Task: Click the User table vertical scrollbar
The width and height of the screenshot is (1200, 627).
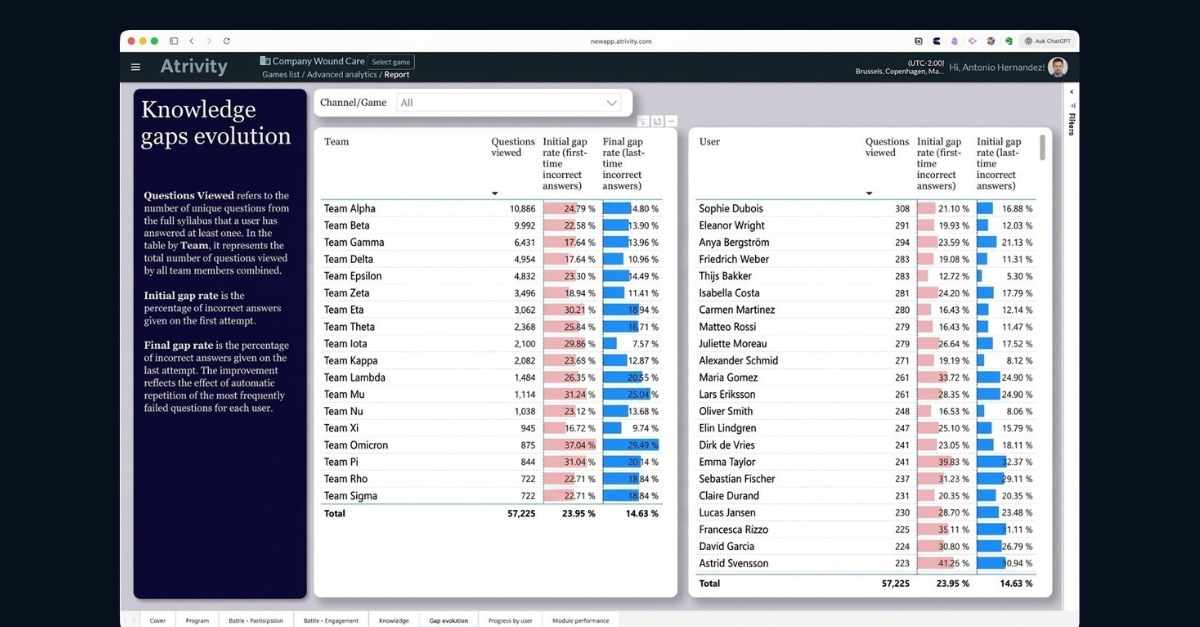Action: tap(1043, 147)
